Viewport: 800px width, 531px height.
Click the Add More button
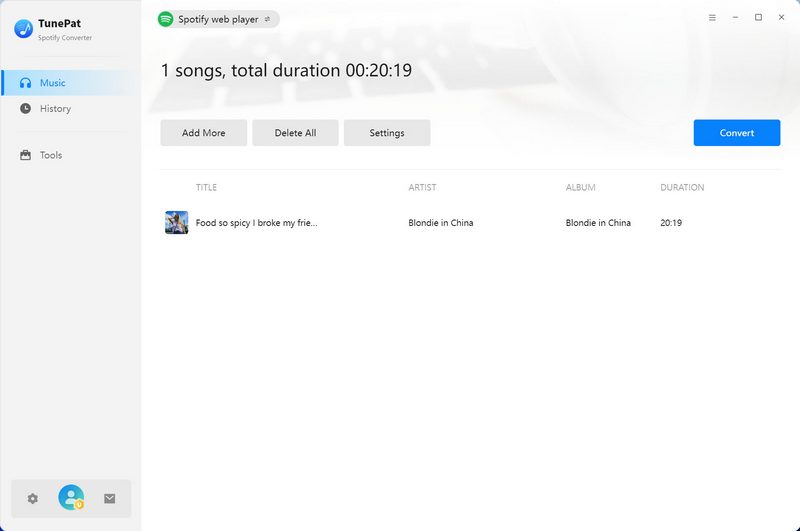203,133
